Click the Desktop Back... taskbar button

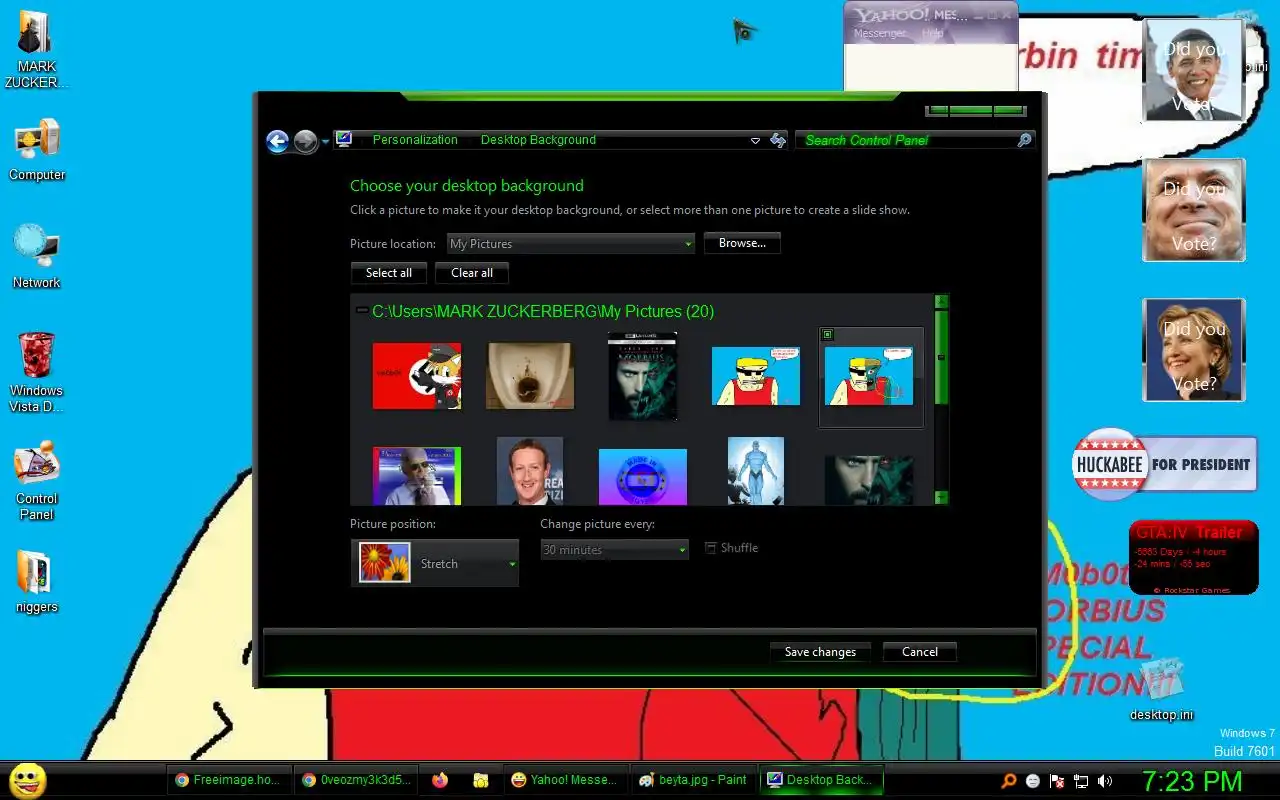coord(820,780)
